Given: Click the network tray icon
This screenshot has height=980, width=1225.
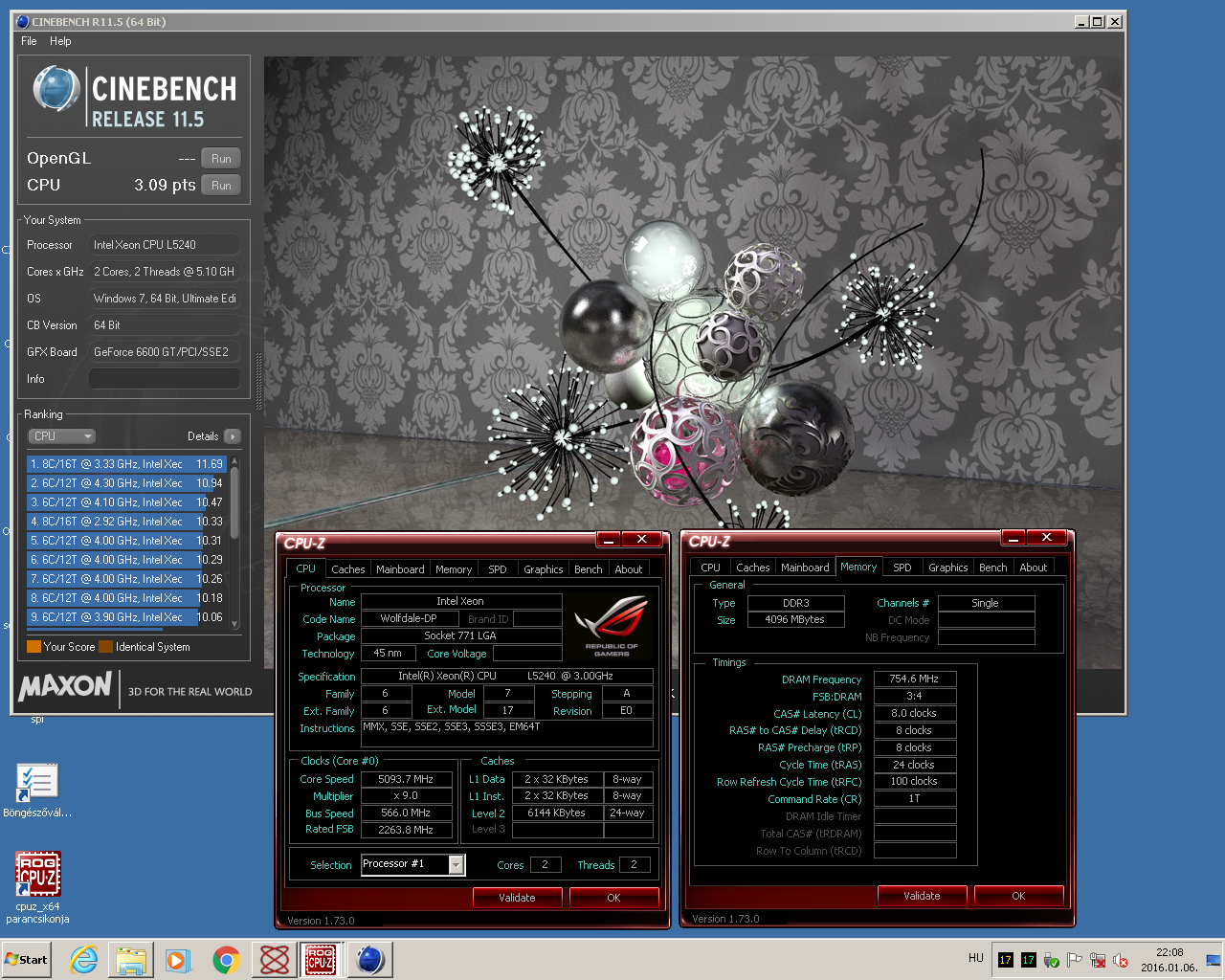Looking at the screenshot, I should [x=1098, y=960].
